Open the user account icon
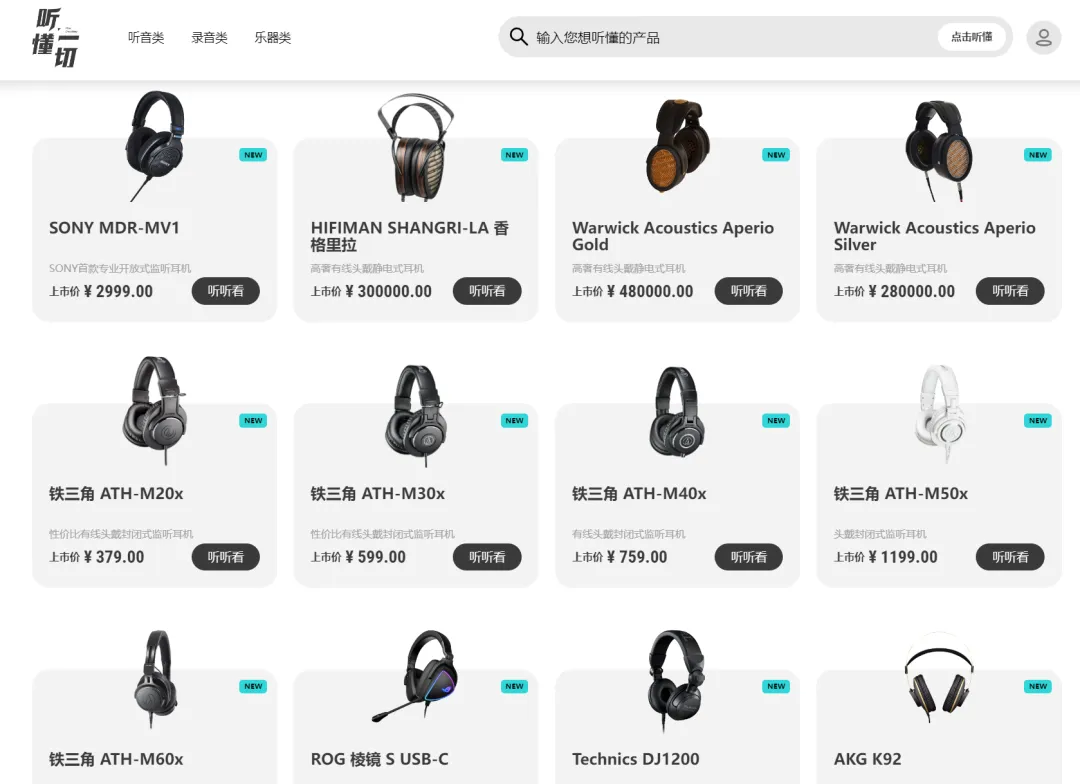The image size is (1080, 784). pos(1043,37)
